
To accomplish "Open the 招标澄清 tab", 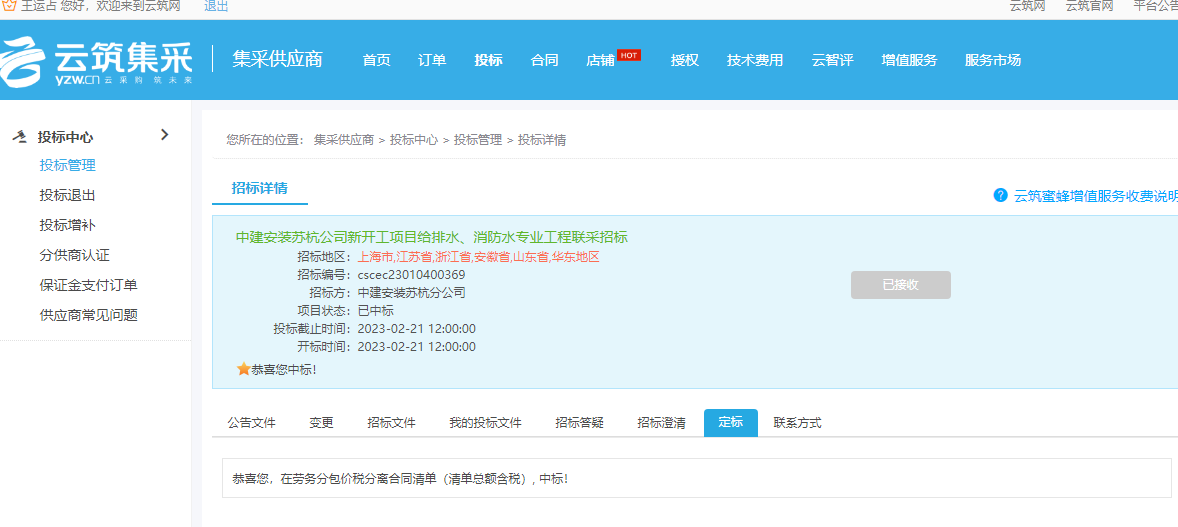I will (661, 423).
